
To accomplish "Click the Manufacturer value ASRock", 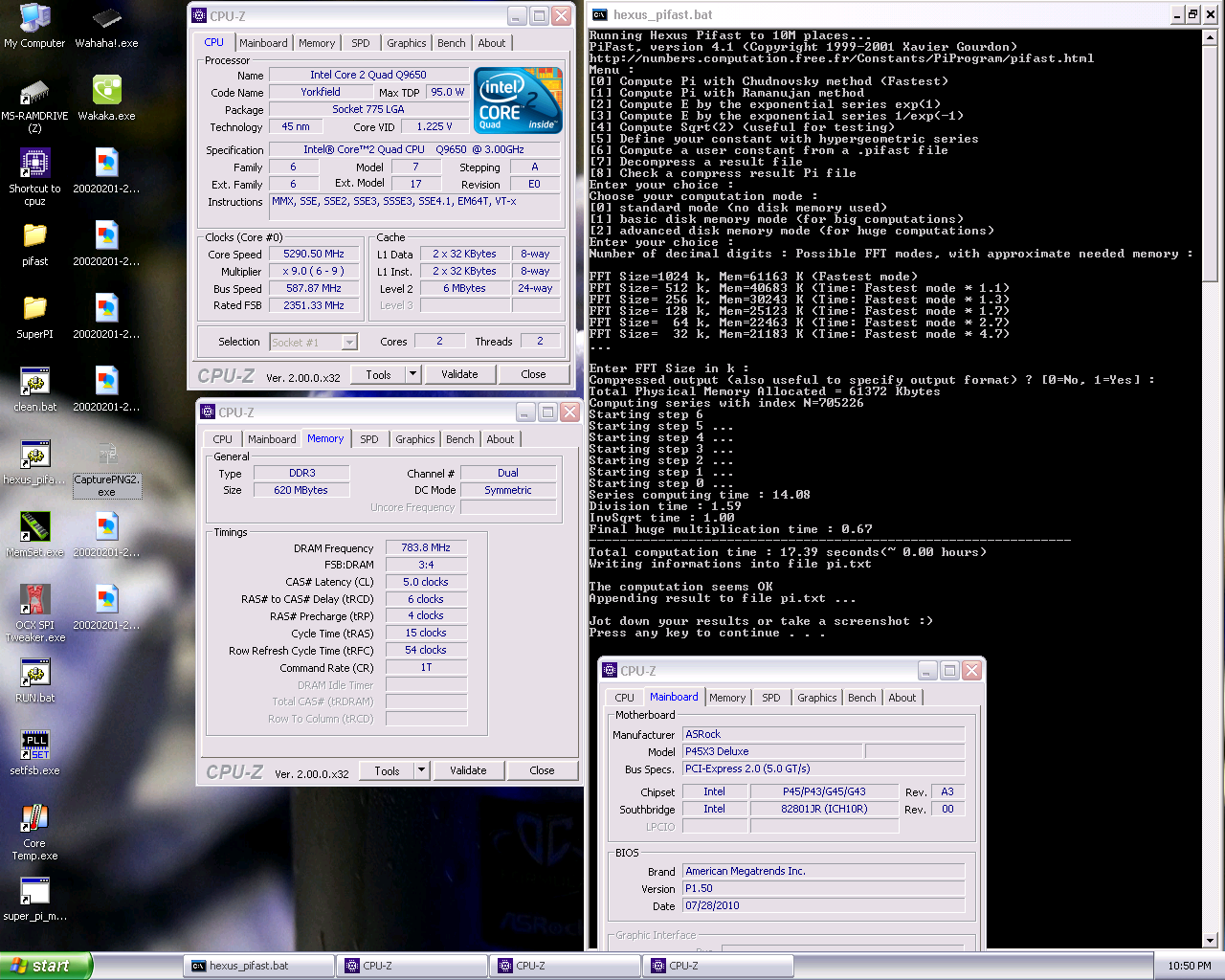I will [x=823, y=734].
